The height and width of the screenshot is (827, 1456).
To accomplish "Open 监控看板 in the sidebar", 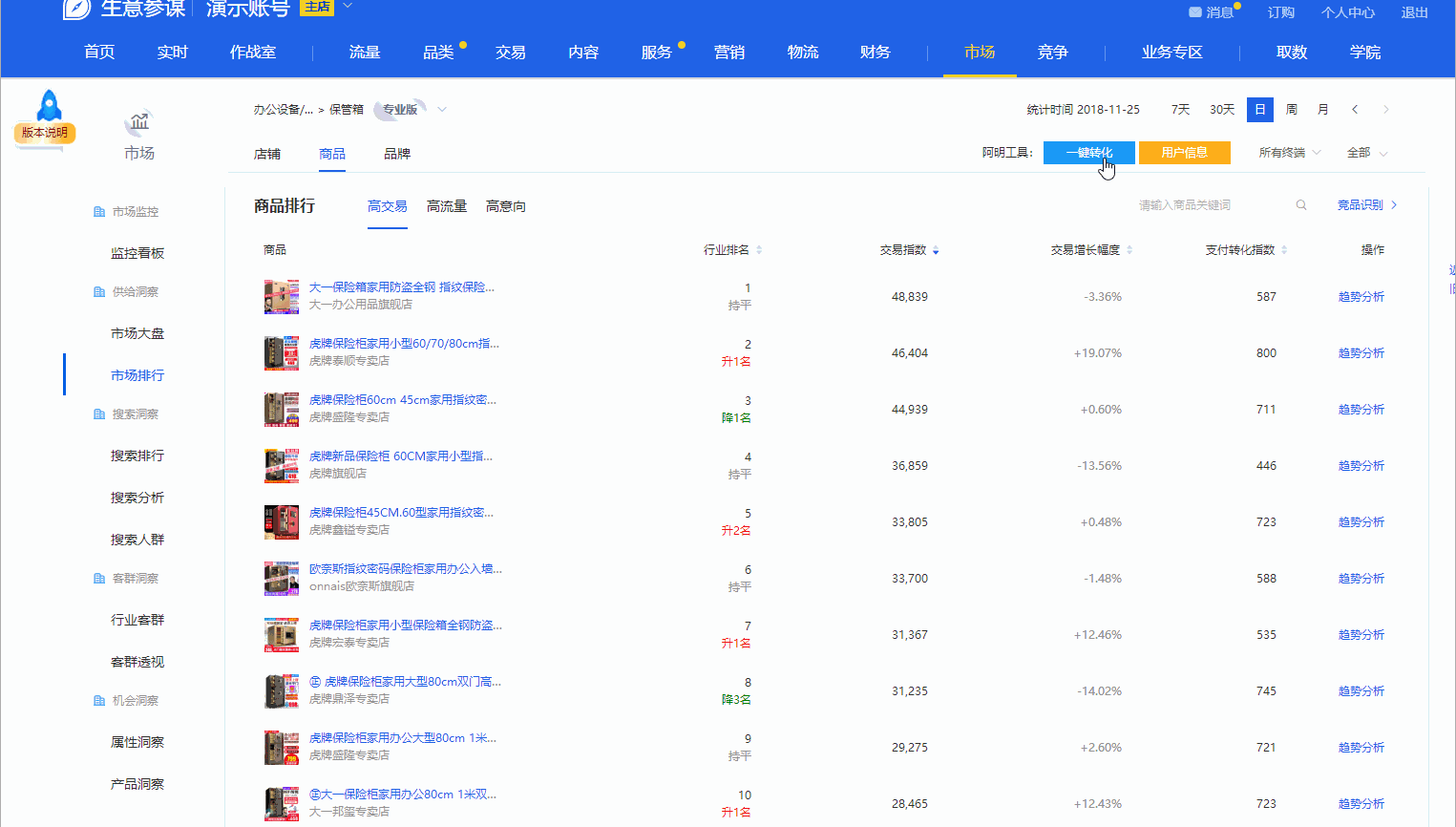I will coord(137,253).
